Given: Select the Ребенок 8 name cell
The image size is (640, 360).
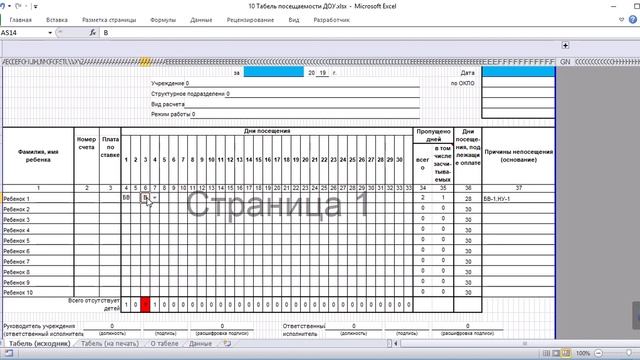Looking at the screenshot, I should pos(38,272).
